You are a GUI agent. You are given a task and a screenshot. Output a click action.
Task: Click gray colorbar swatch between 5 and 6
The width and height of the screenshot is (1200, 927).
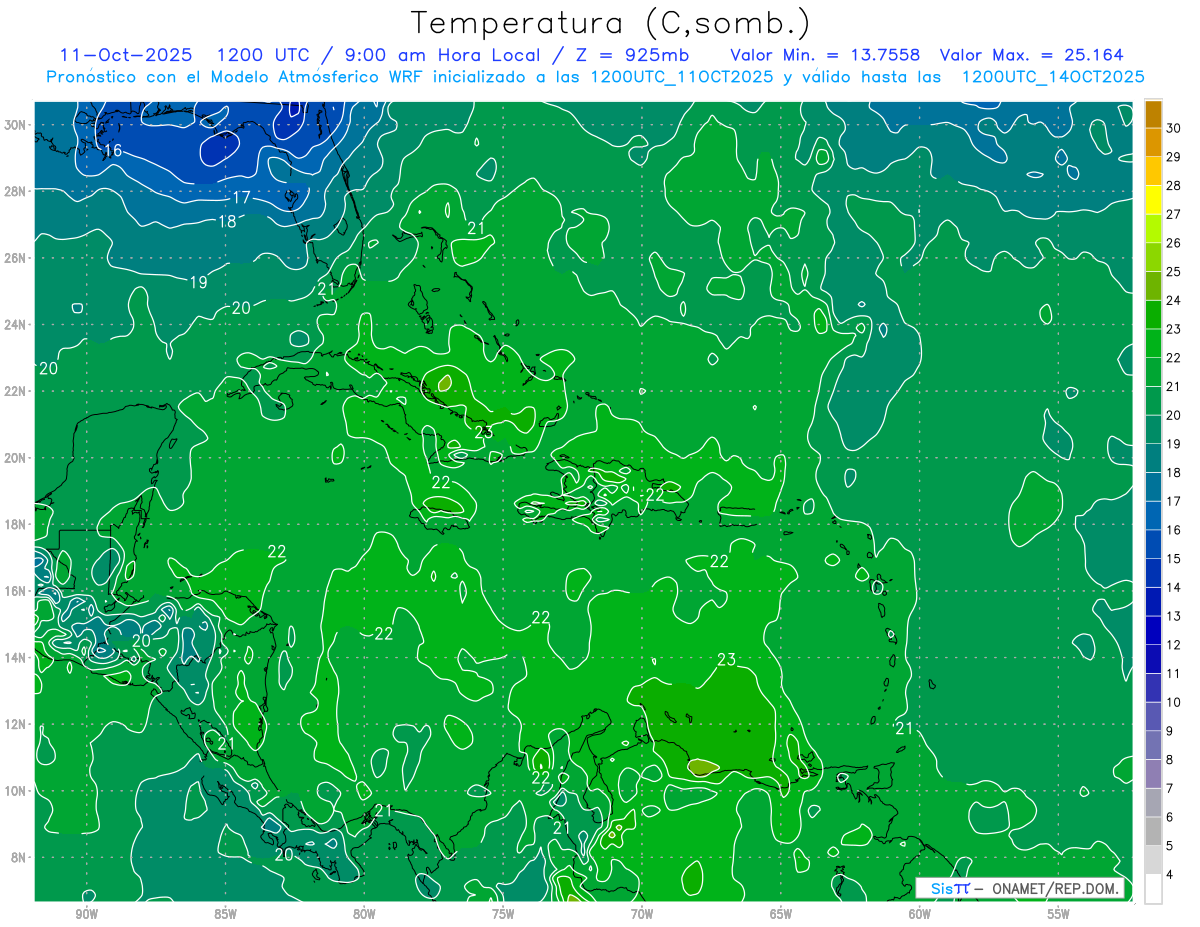click(1153, 832)
